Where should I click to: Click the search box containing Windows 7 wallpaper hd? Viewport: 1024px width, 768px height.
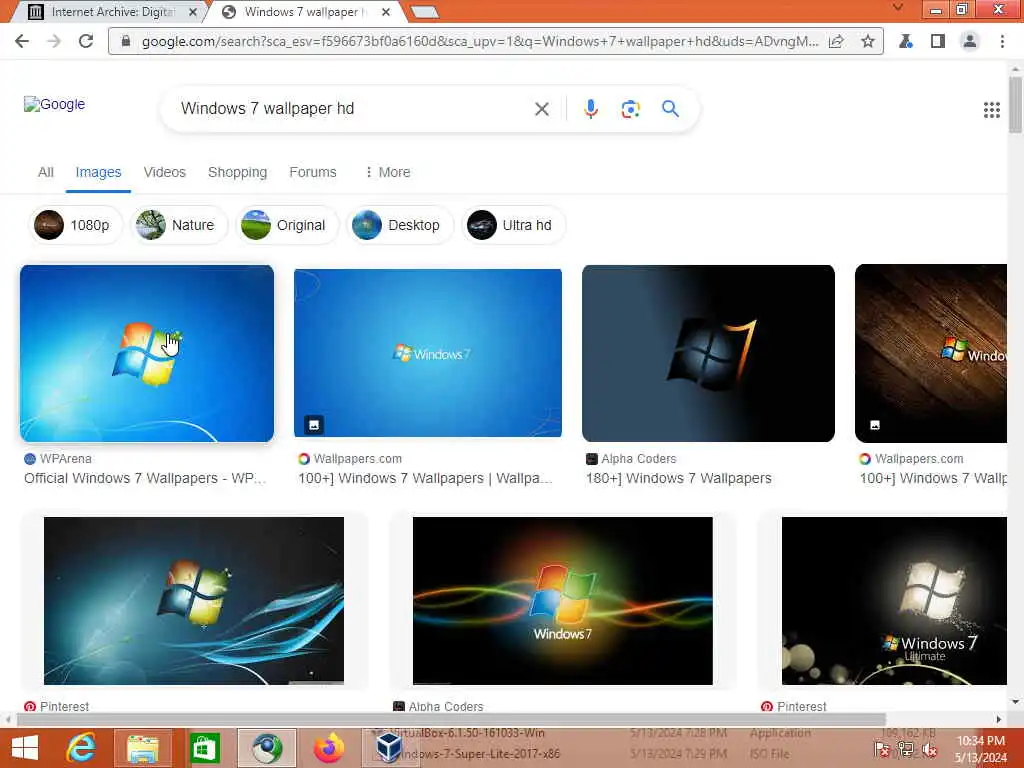coord(353,108)
